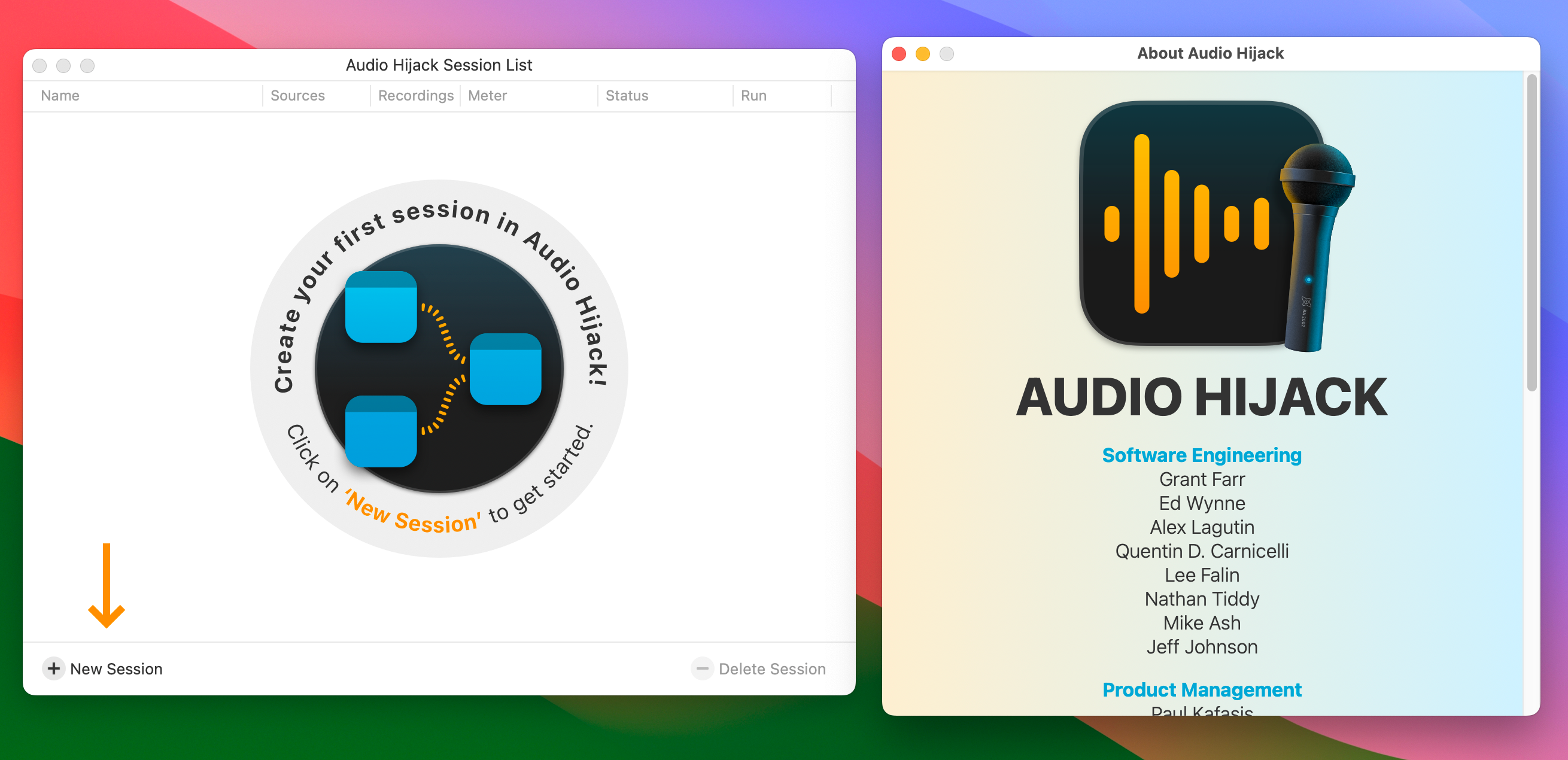Zoom the Session List window
Image resolution: width=1568 pixels, height=760 pixels.
87,65
